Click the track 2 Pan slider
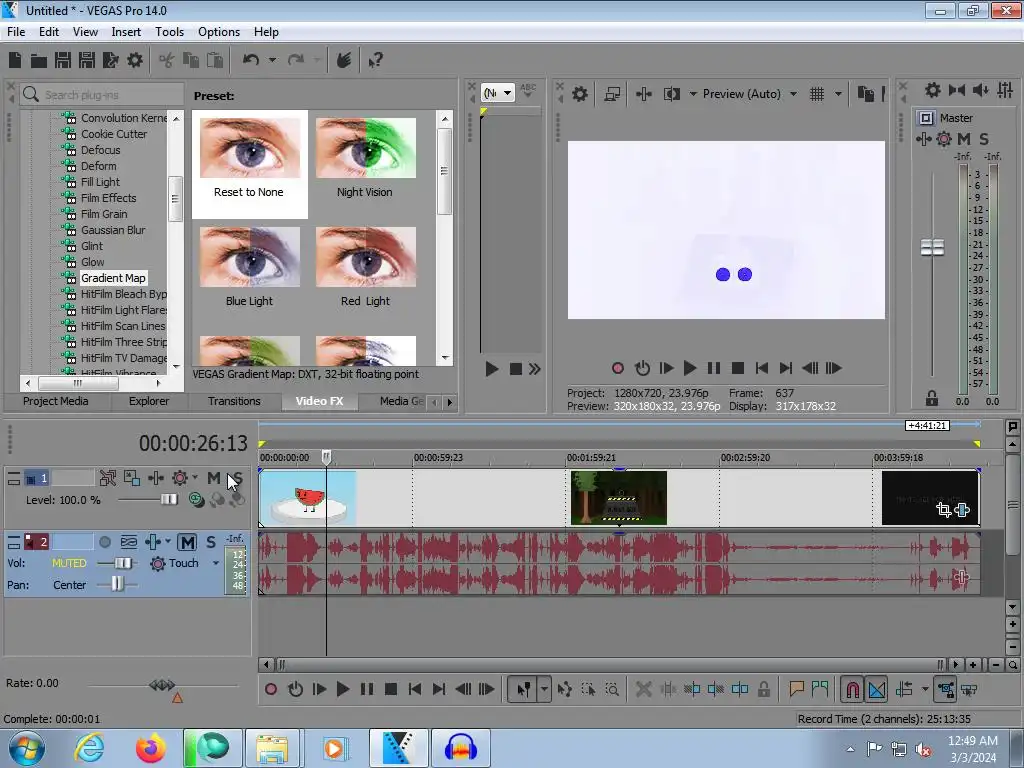 point(117,584)
